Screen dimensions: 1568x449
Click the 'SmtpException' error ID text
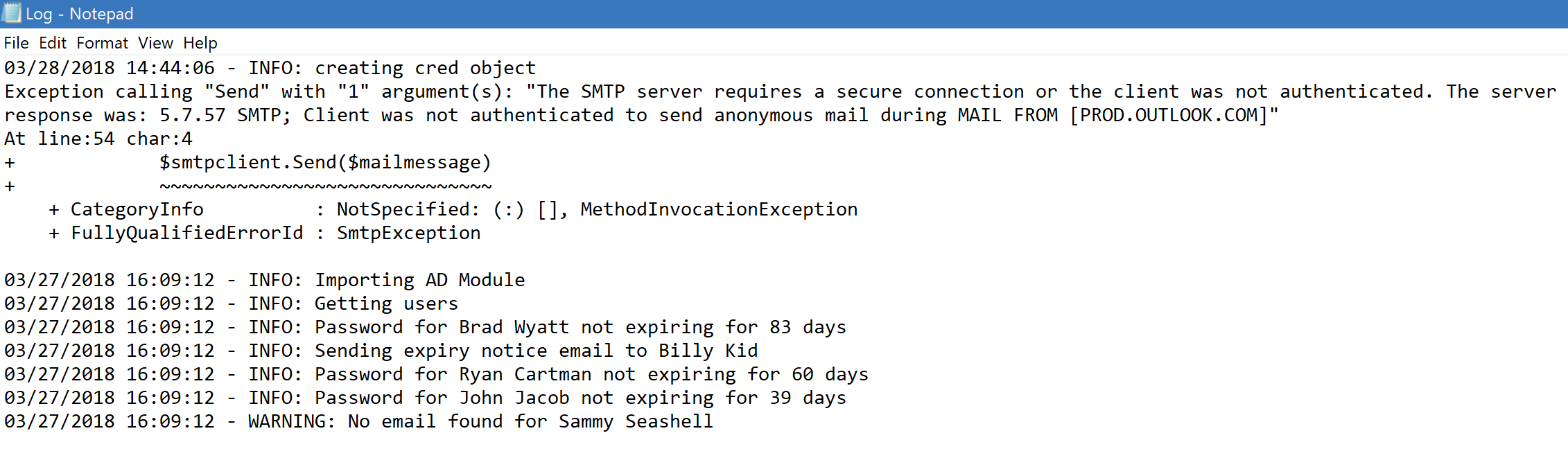tap(408, 233)
